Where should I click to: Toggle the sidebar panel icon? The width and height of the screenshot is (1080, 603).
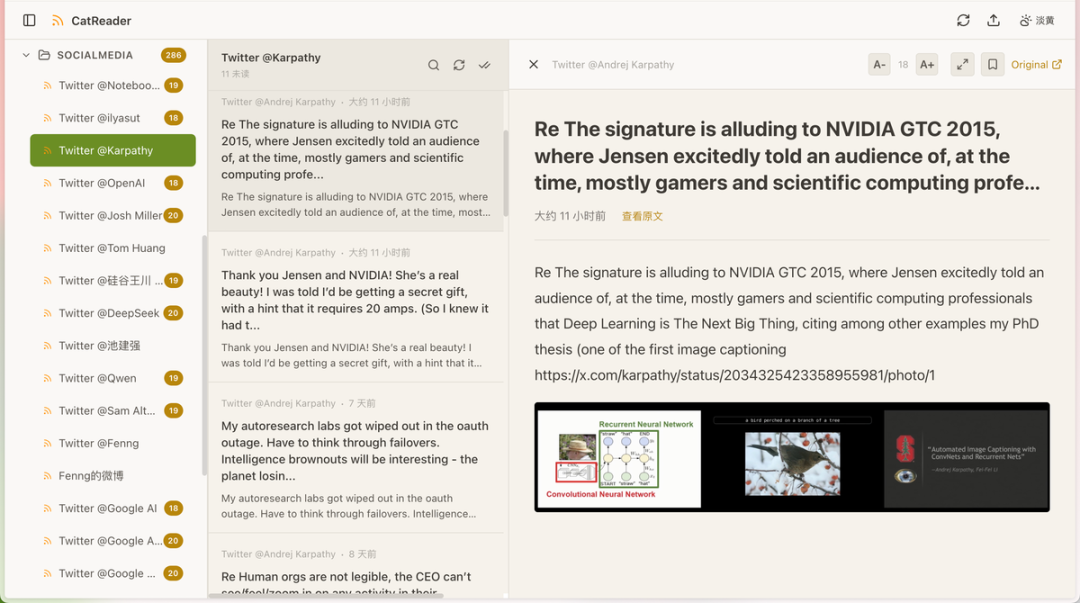point(29,20)
